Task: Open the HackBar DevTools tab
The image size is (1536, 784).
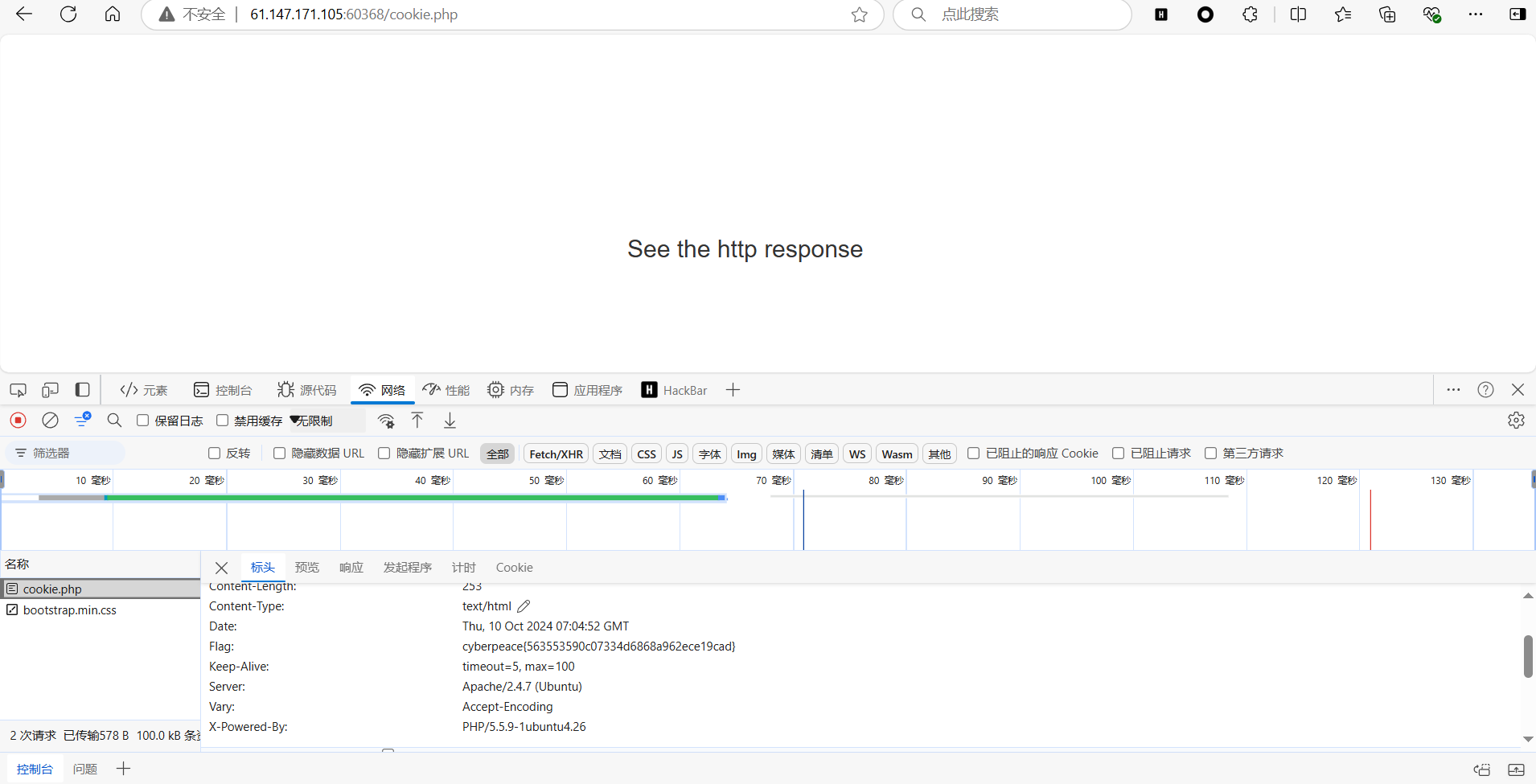Action: [x=674, y=390]
